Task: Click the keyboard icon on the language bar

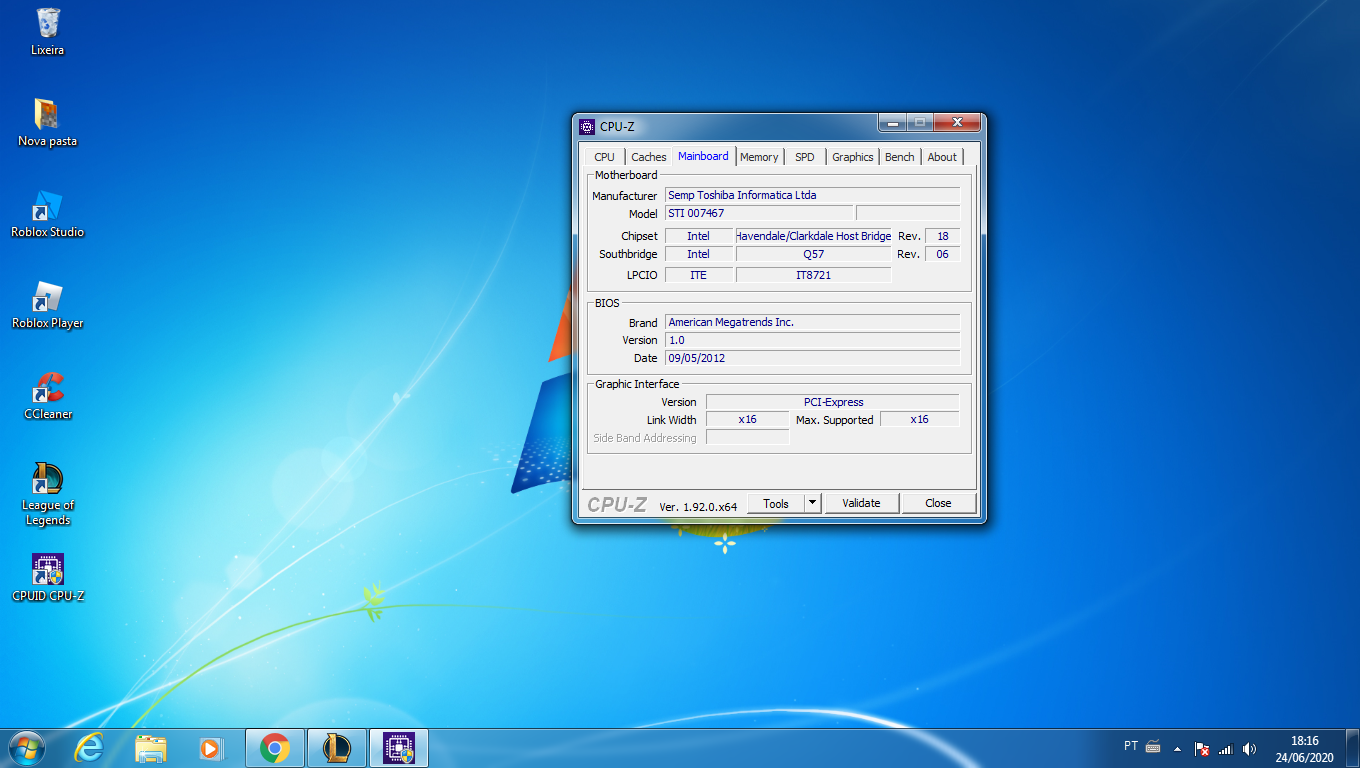Action: pyautogui.click(x=1153, y=746)
